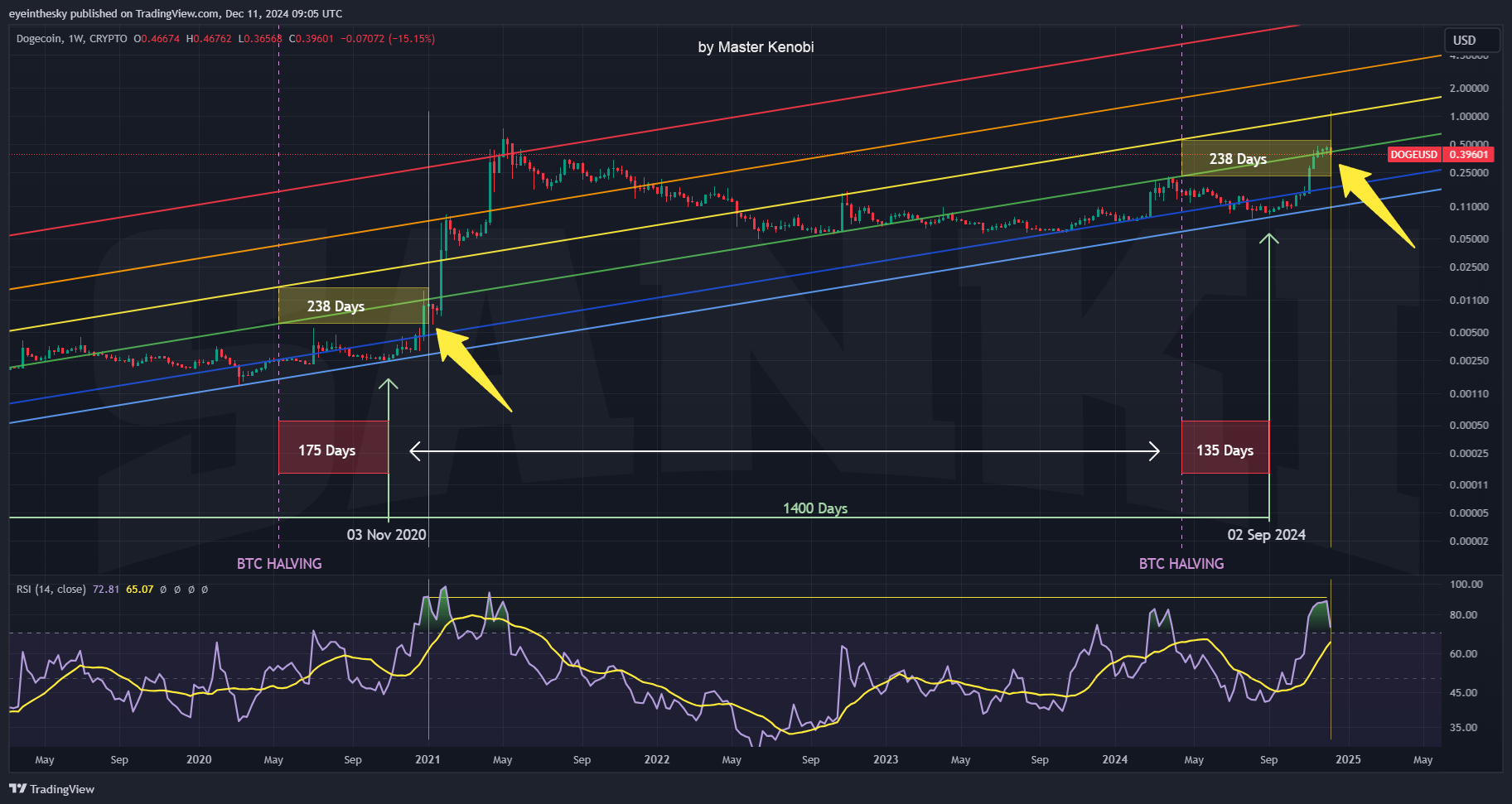The width and height of the screenshot is (1512, 804).
Task: Click the Dogecoin, 1W, CRYPTO chart title
Action: pyautogui.click(x=72, y=39)
